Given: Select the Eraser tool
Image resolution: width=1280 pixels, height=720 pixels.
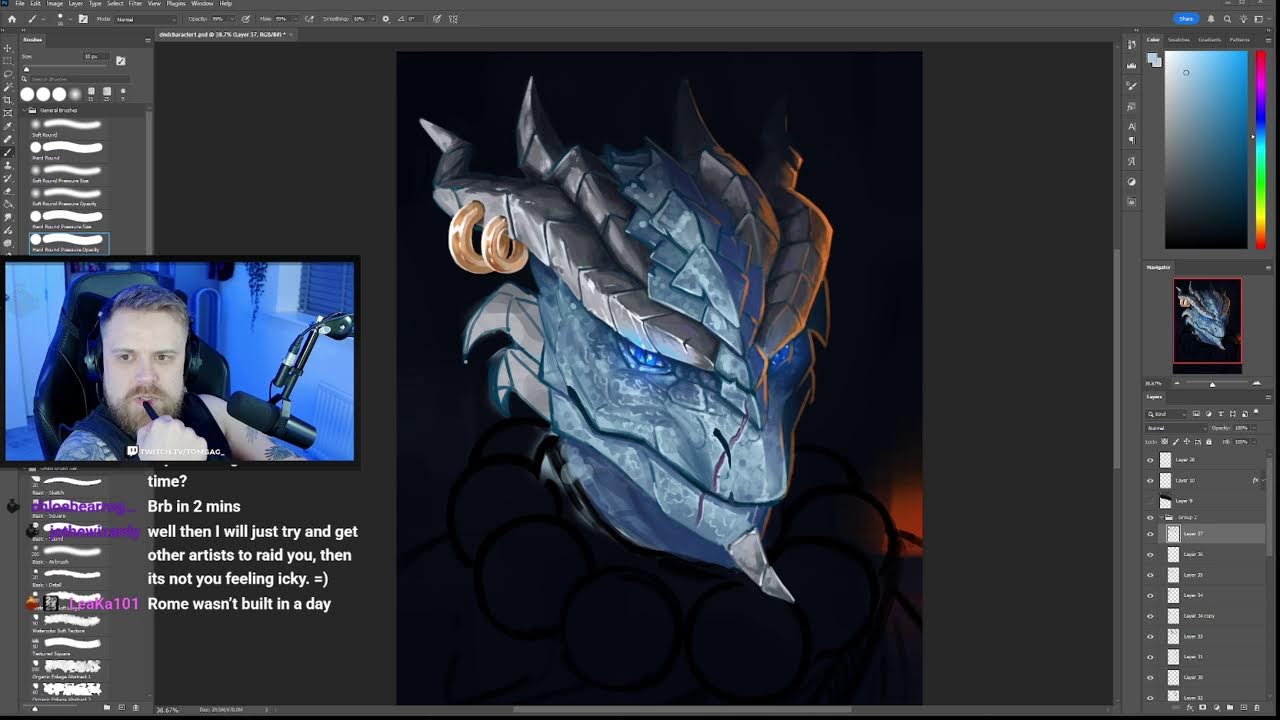Looking at the screenshot, I should (8, 191).
